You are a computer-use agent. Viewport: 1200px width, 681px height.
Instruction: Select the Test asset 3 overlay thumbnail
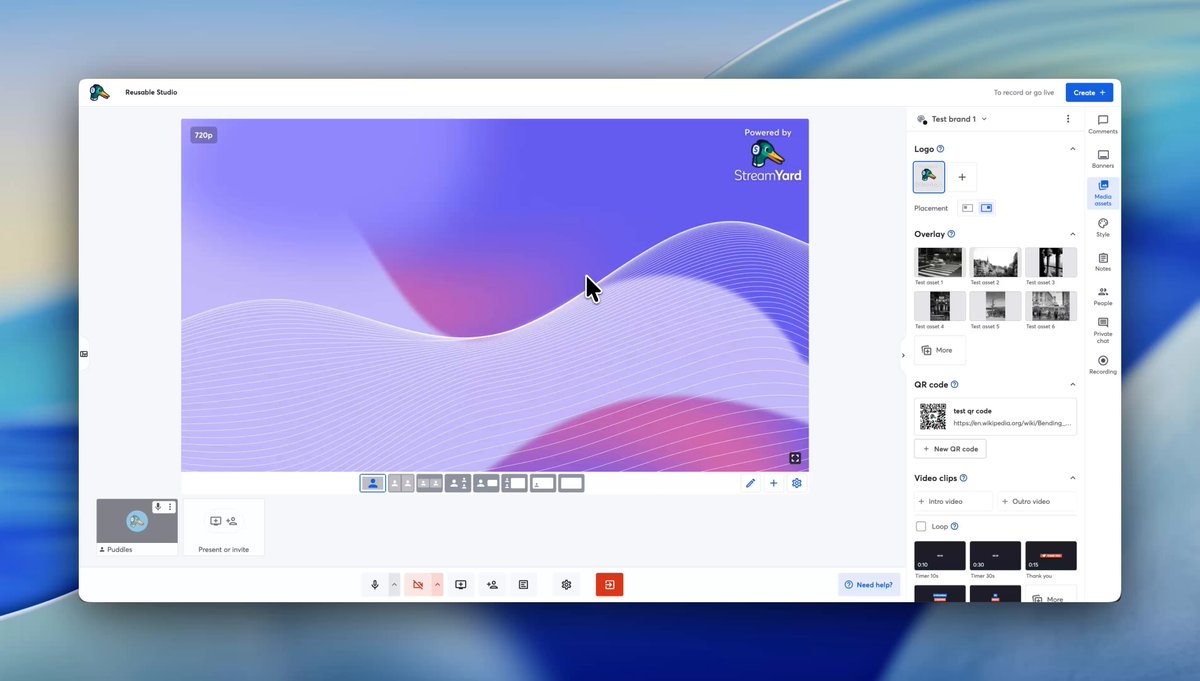1051,262
